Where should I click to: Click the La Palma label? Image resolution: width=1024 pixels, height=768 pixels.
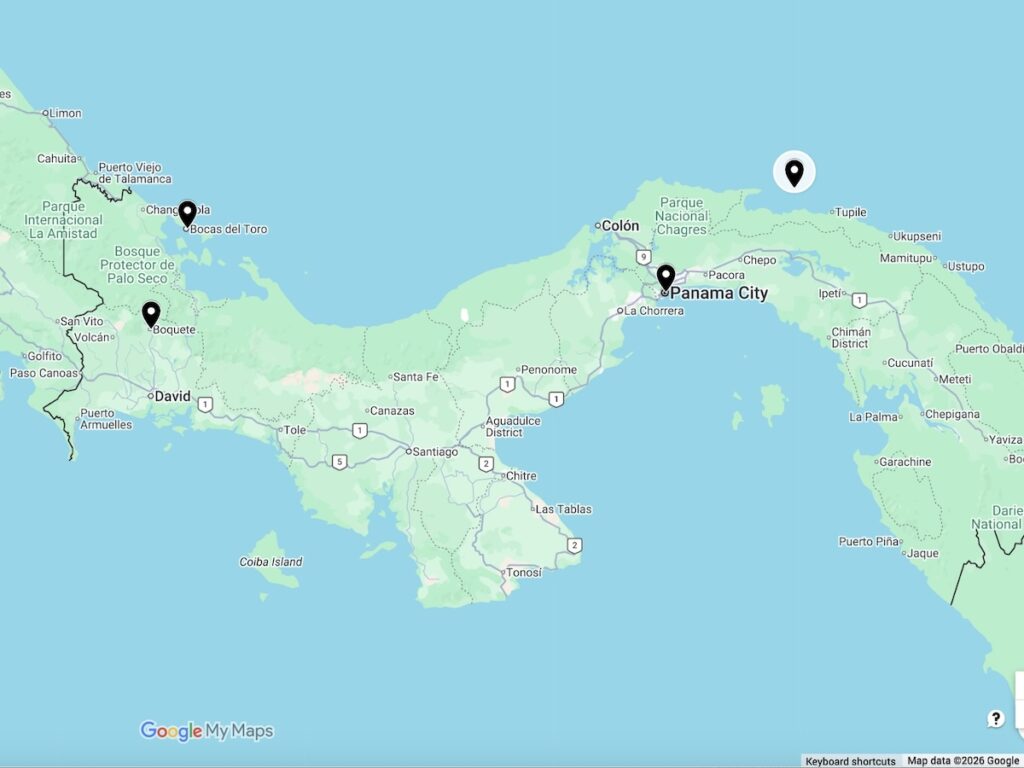click(874, 417)
